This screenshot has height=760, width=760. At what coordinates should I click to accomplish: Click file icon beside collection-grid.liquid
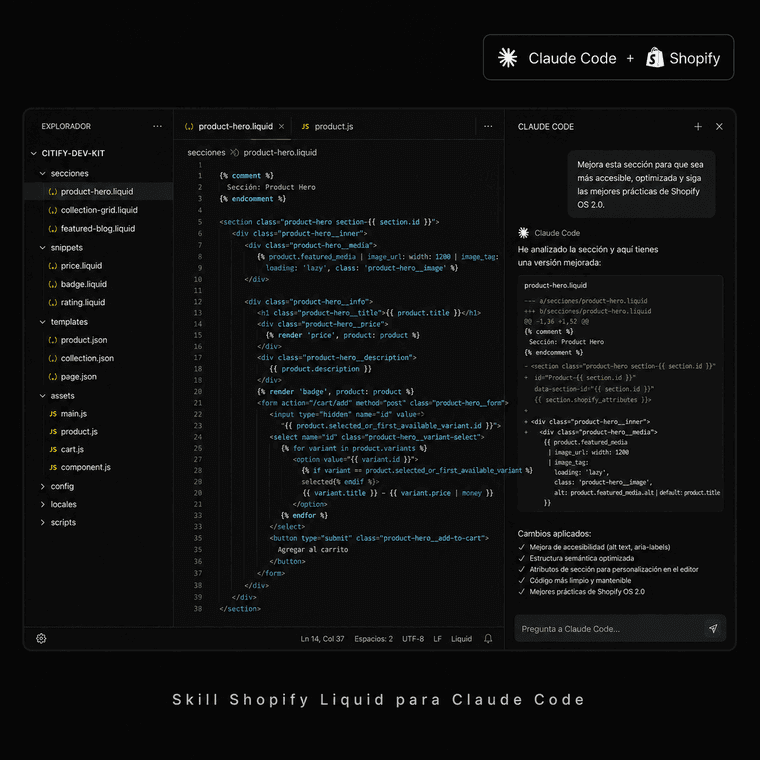[53, 210]
